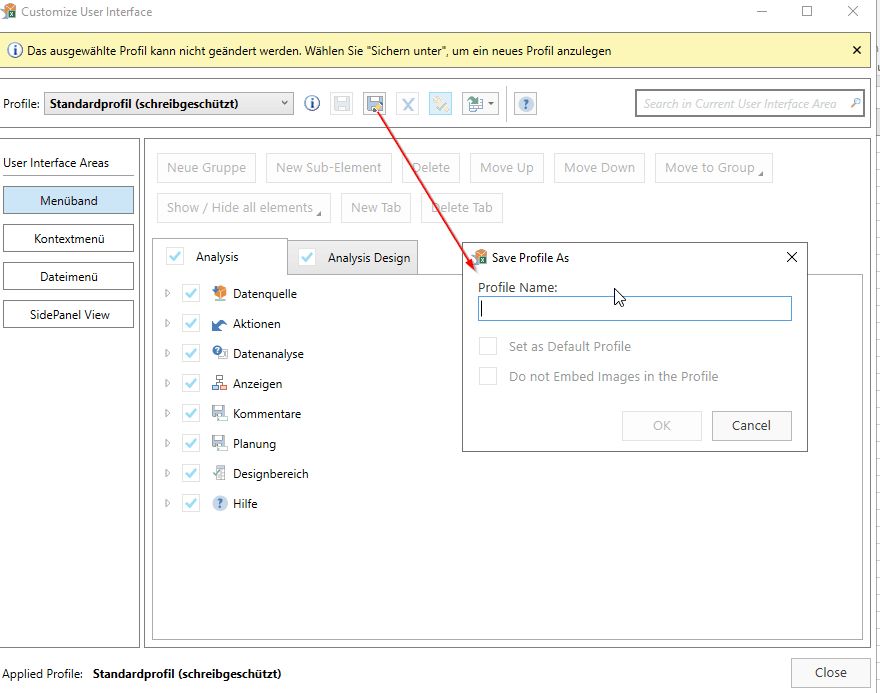Viewport: 880px width, 693px height.
Task: Check Do not Embed Images in Profile
Action: (488, 376)
